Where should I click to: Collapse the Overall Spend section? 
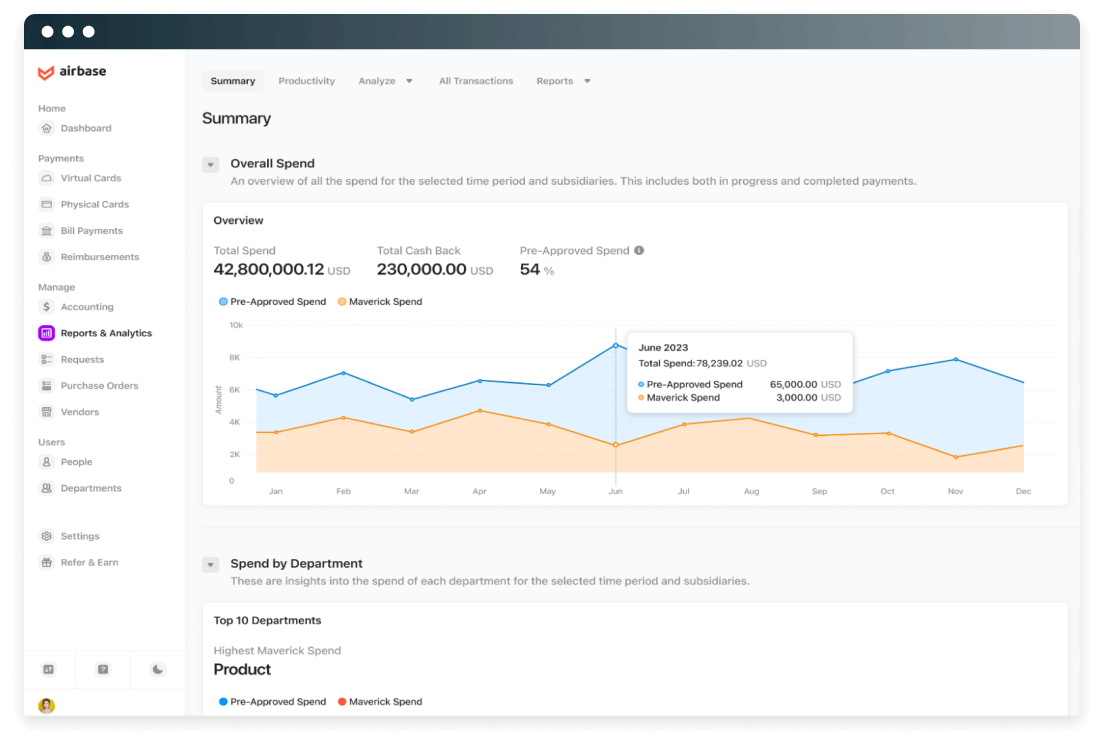(211, 165)
